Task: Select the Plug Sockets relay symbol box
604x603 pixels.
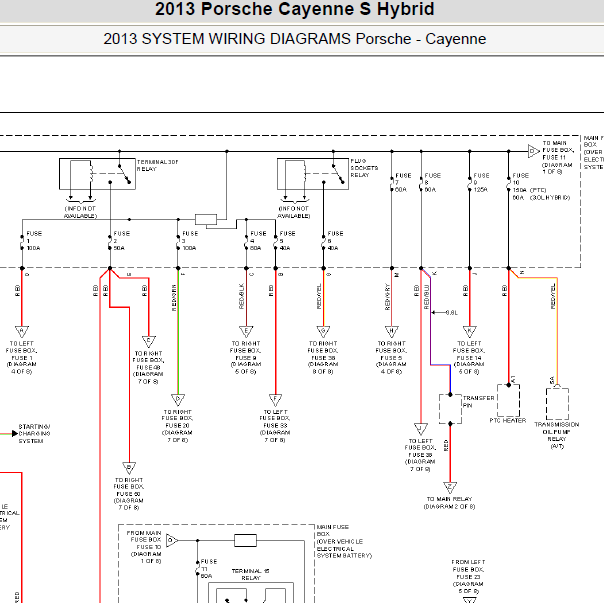Action: coord(313,174)
